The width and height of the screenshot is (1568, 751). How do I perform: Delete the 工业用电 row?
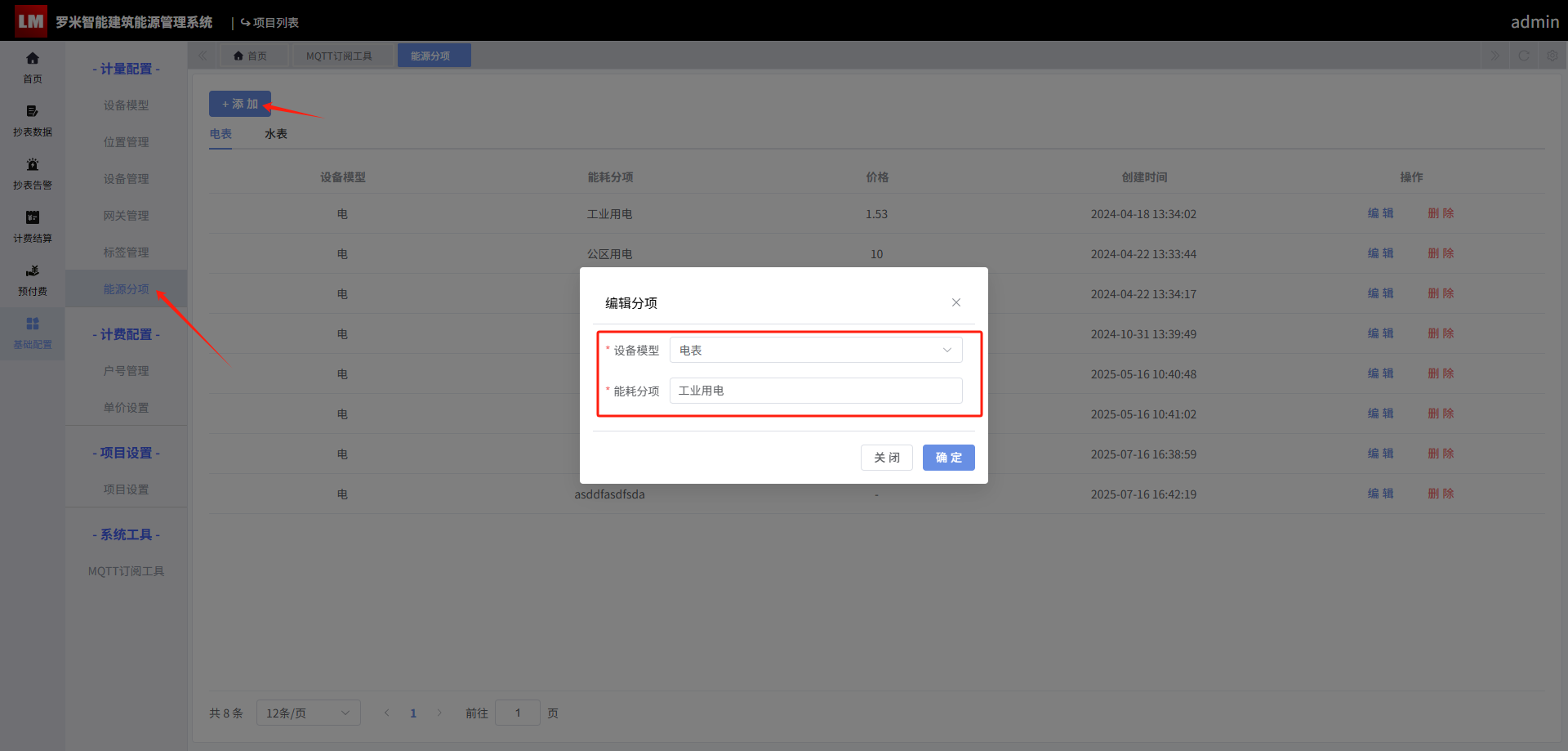coord(1441,213)
